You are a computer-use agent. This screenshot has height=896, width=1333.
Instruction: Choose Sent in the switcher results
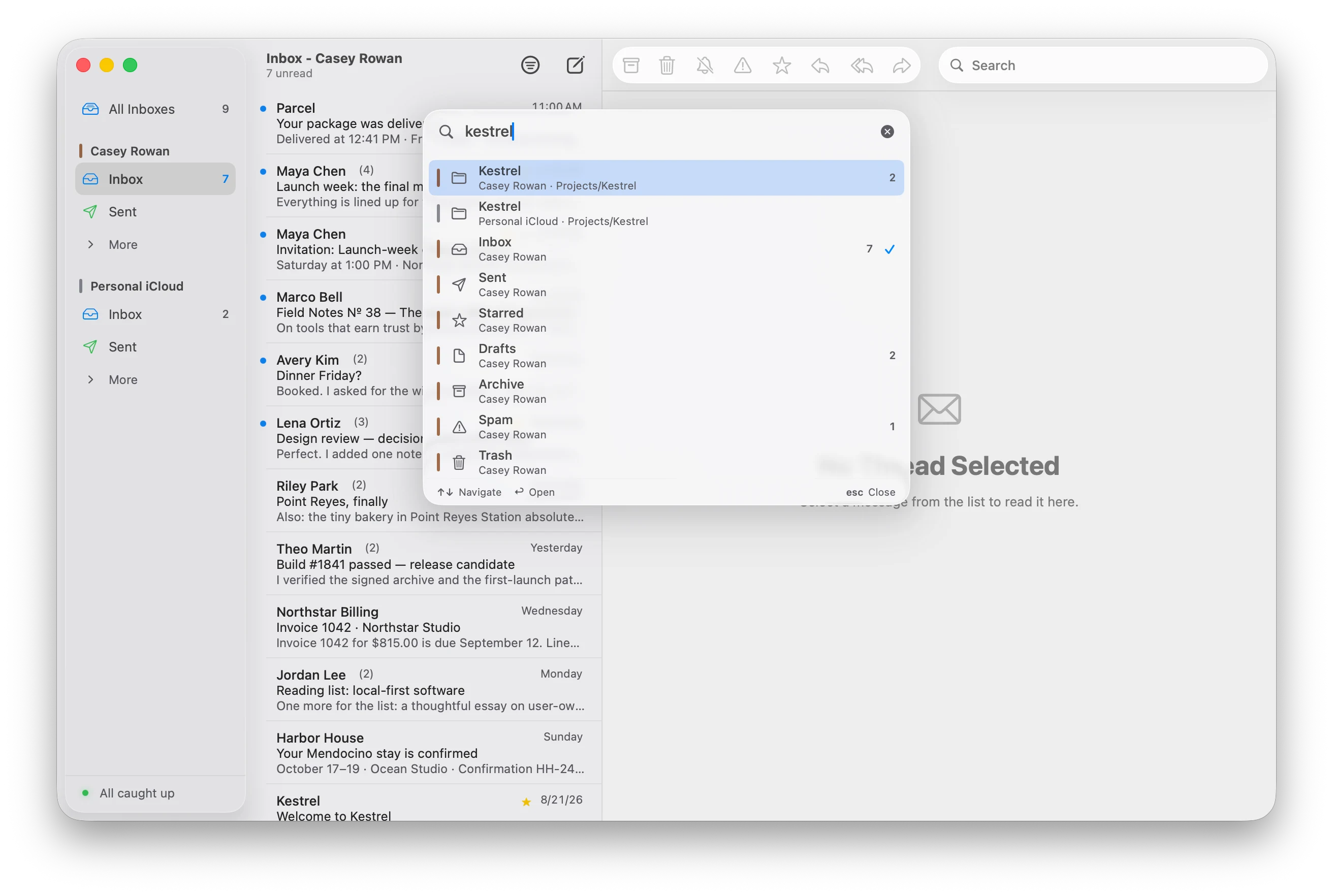[x=665, y=284]
